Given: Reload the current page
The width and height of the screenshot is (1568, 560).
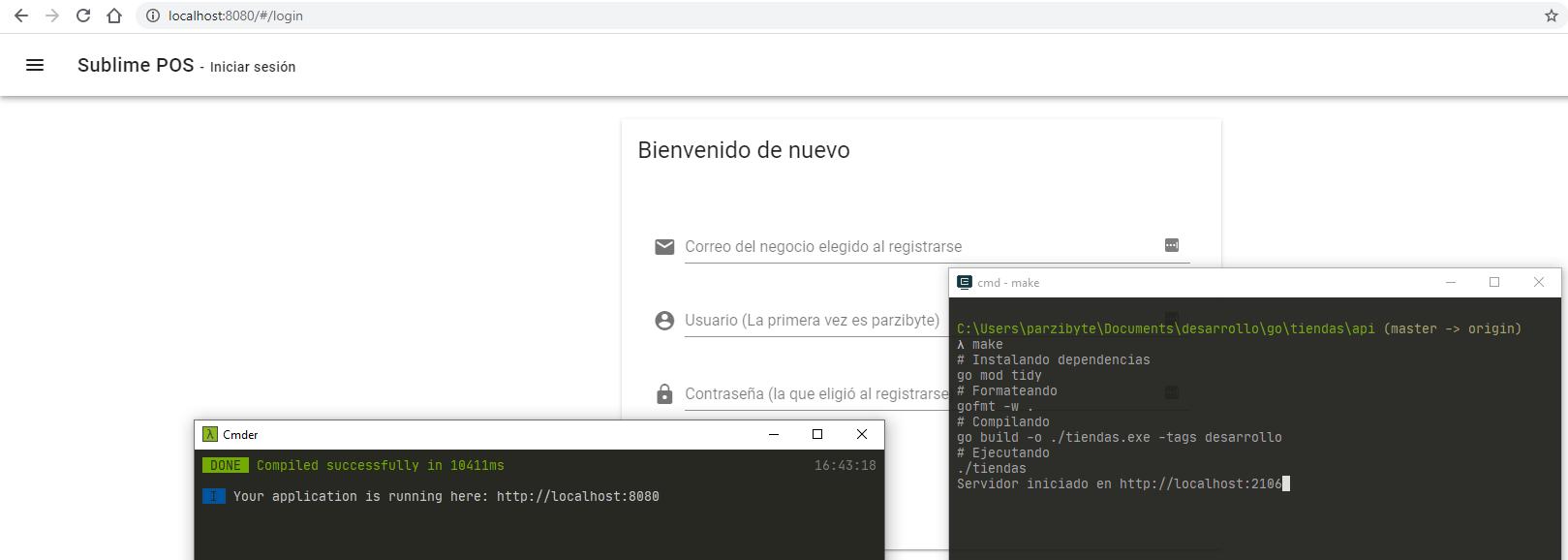Looking at the screenshot, I should [x=83, y=16].
